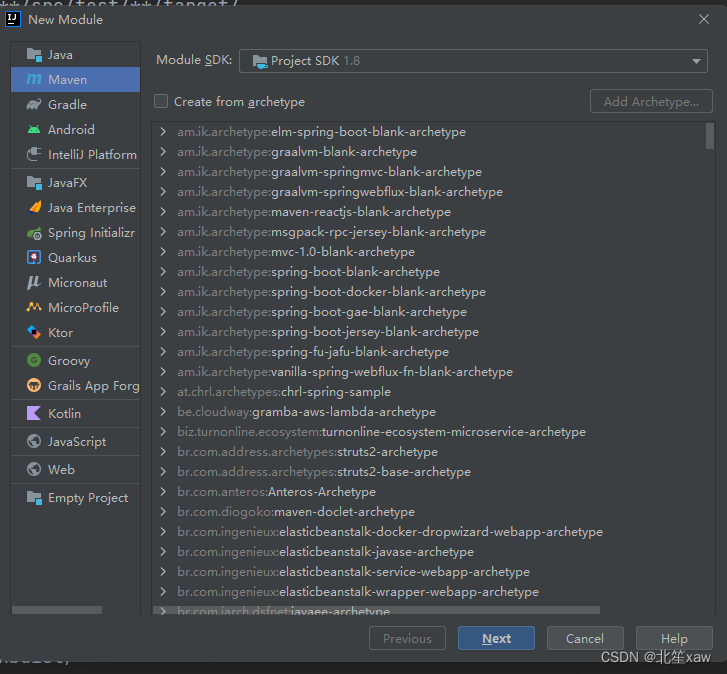
Task: Open the Module SDK dropdown arrow
Action: pyautogui.click(x=696, y=61)
